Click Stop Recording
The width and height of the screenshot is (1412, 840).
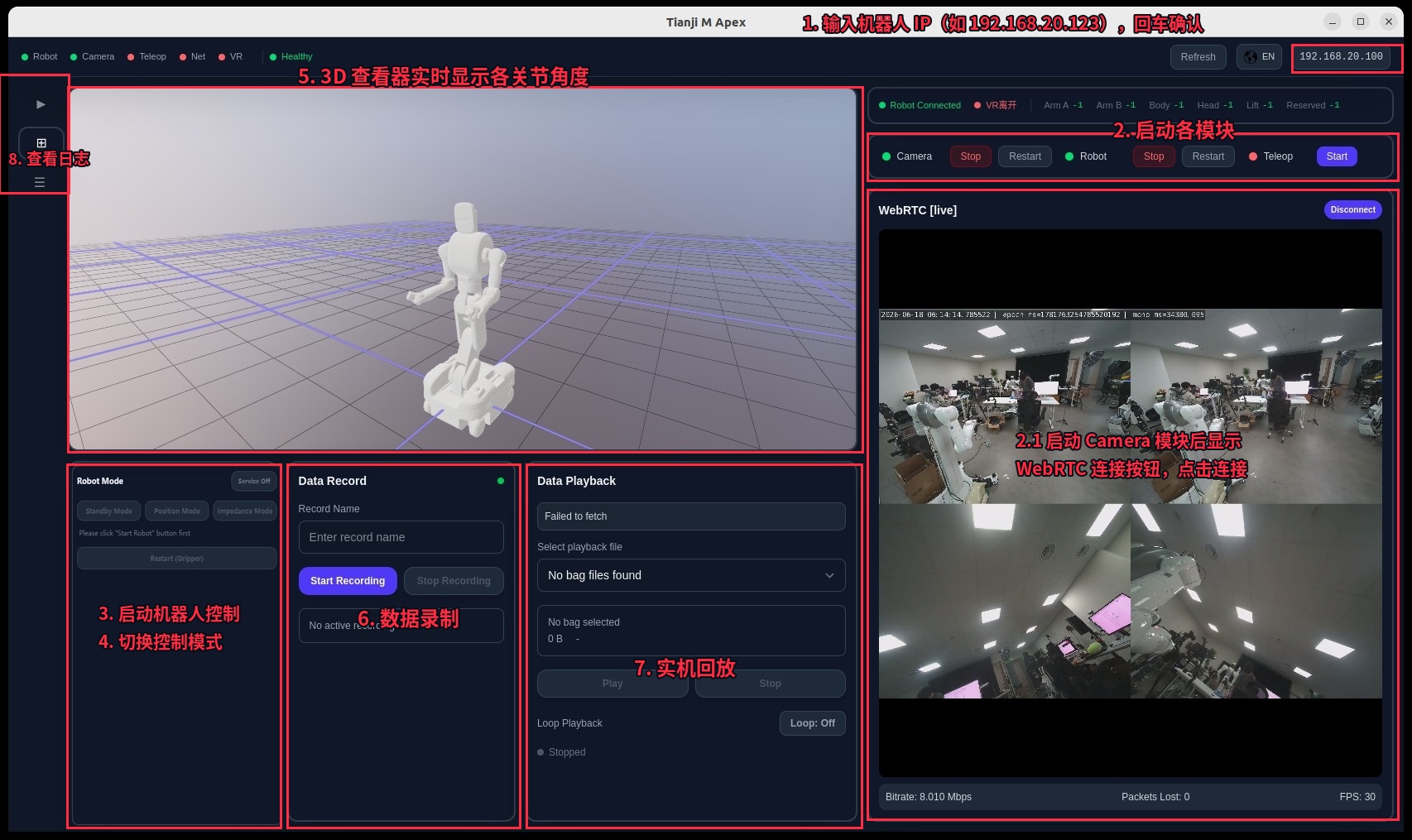(454, 581)
